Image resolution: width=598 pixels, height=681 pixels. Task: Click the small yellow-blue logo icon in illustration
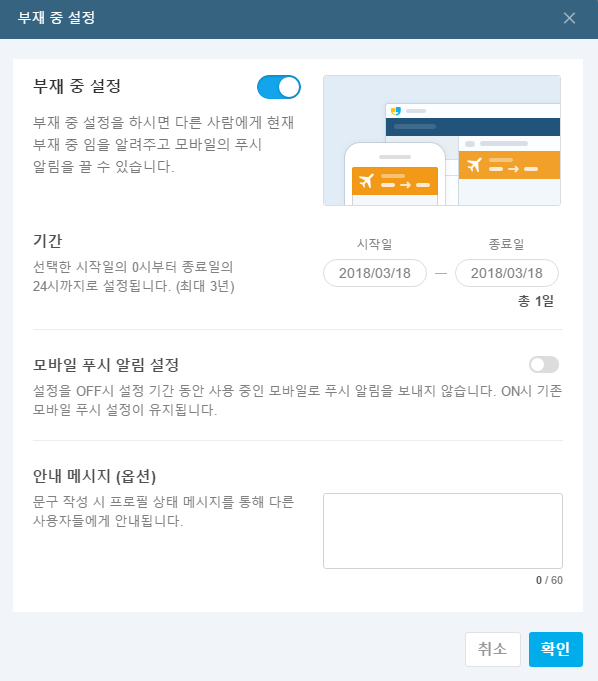pyautogui.click(x=396, y=111)
